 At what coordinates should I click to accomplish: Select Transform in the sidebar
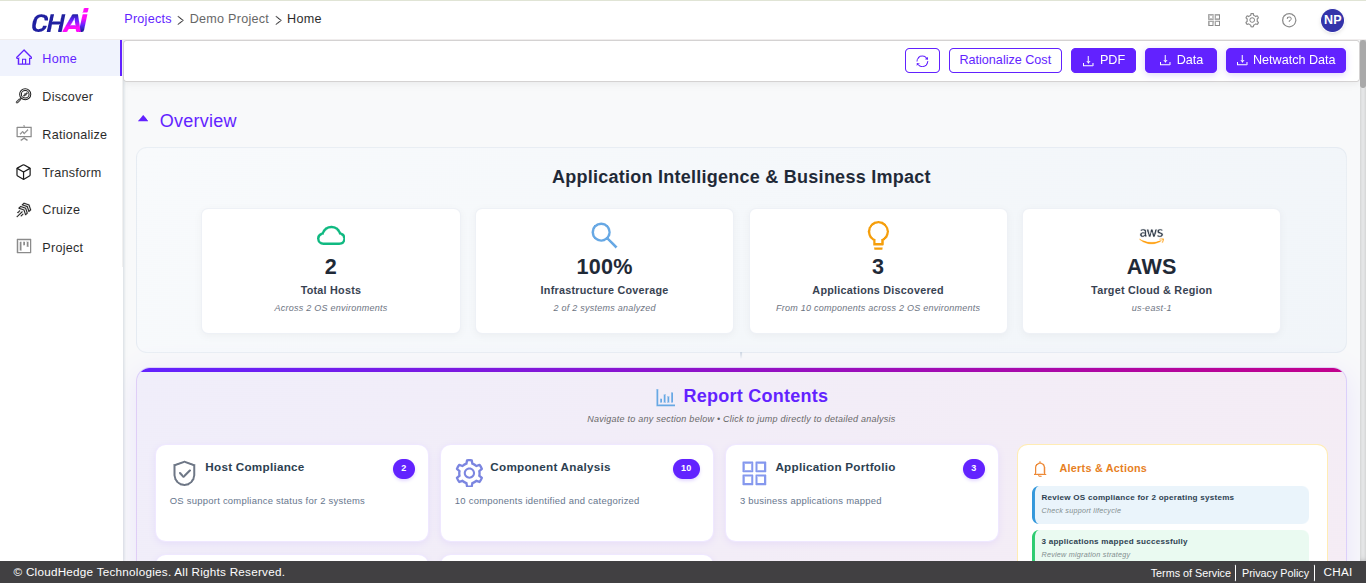pos(71,173)
